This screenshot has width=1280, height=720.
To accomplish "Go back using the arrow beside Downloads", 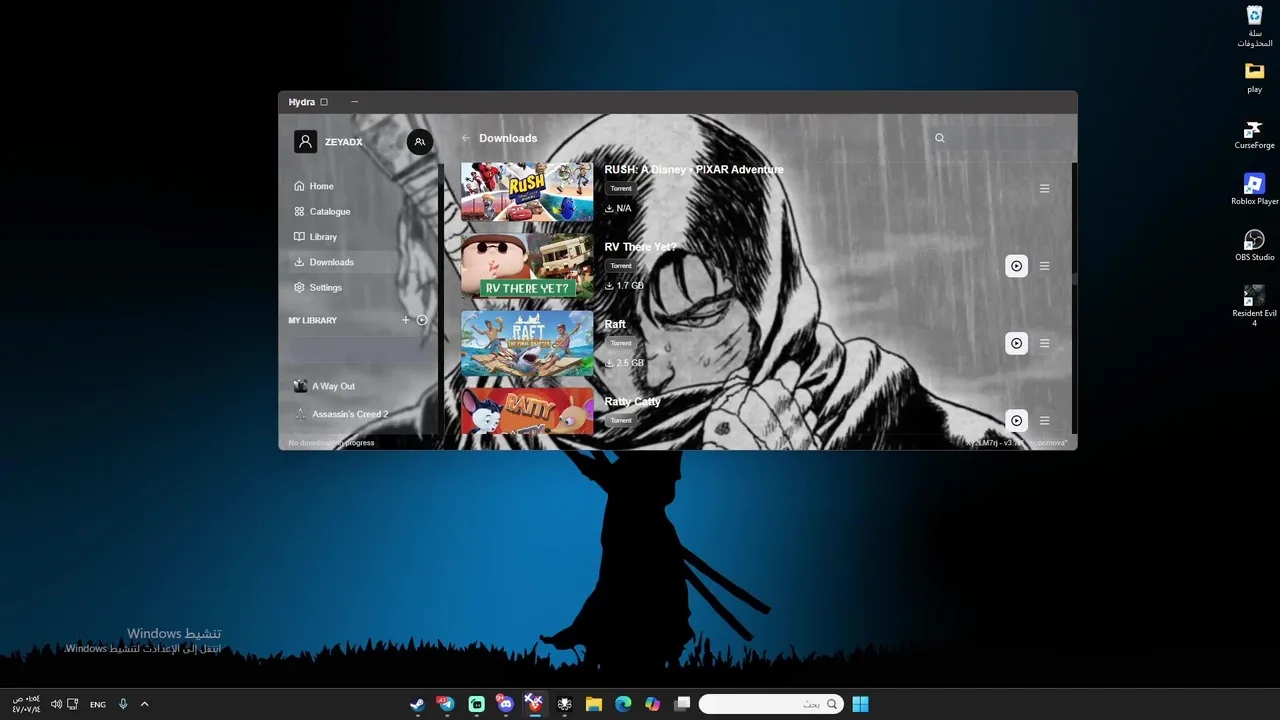I will (466, 138).
